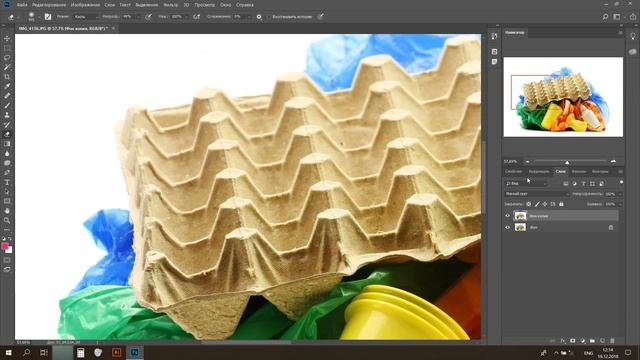This screenshot has width=640, height=360.
Task: Select the Clone Stamp tool
Action: (x=7, y=115)
